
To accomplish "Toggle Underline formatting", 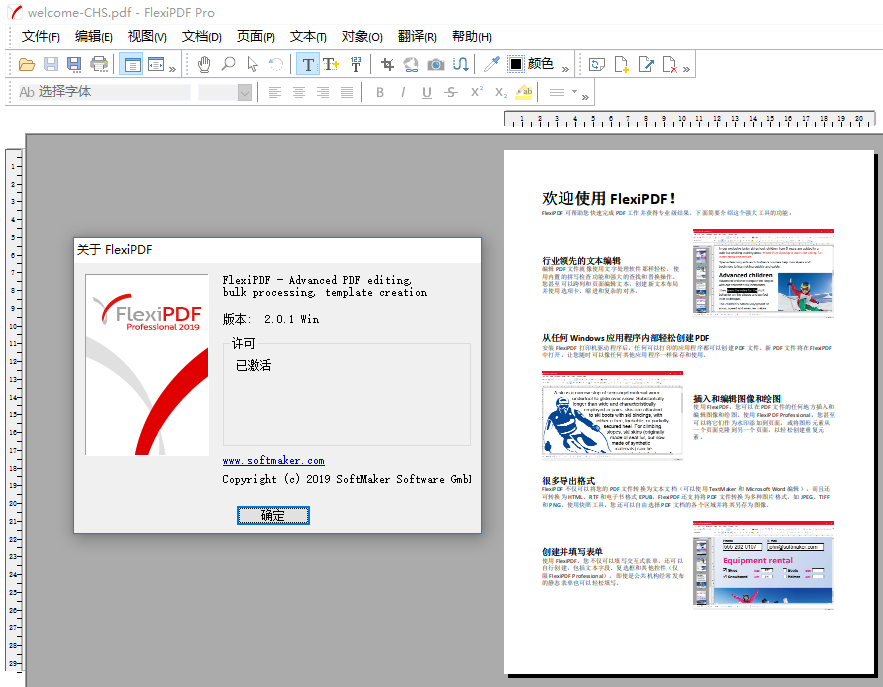I will 427,92.
